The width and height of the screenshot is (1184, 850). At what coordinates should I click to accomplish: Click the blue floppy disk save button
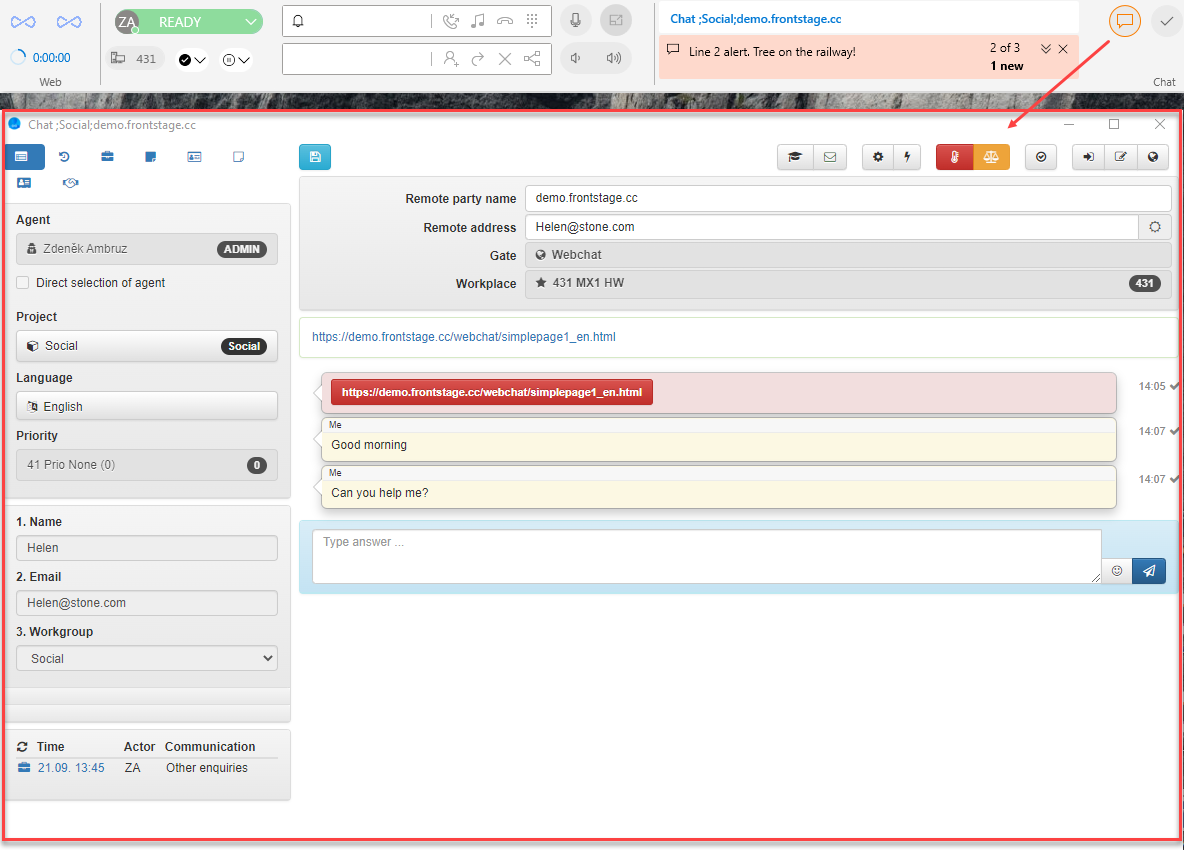coord(315,157)
